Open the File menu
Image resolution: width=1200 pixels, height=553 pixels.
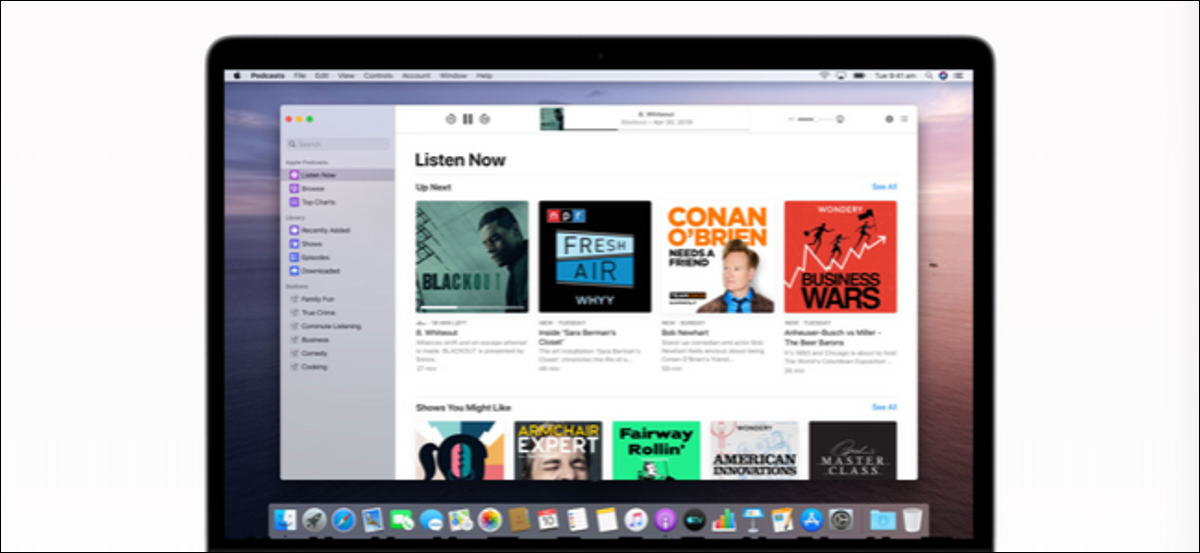point(299,75)
